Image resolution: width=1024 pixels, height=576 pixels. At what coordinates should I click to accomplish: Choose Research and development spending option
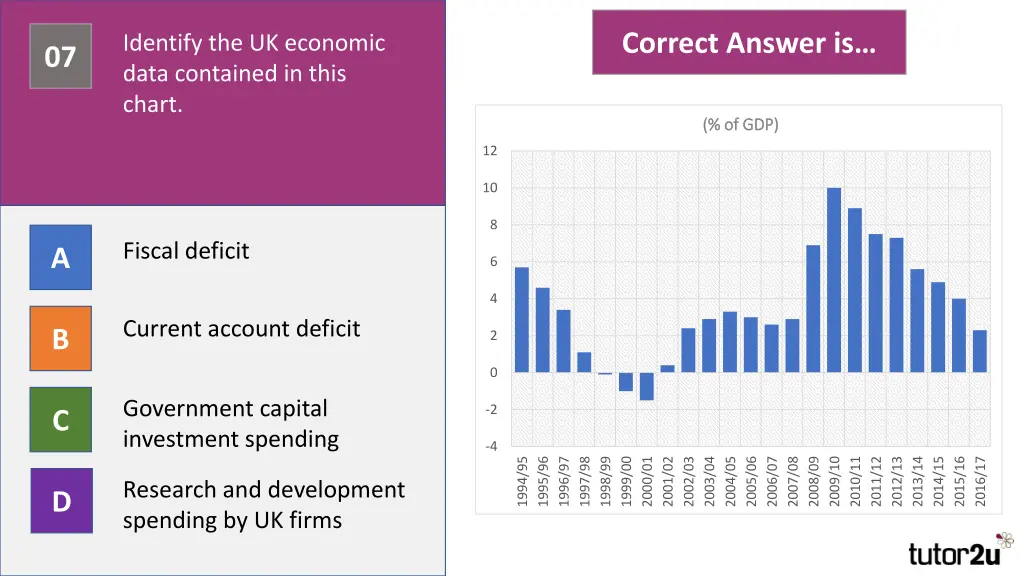[x=264, y=504]
